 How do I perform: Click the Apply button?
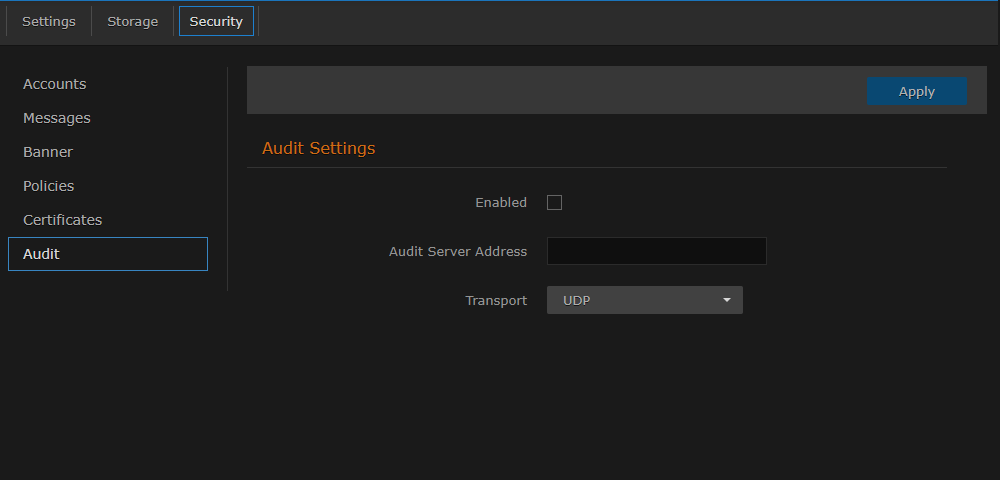tap(916, 91)
